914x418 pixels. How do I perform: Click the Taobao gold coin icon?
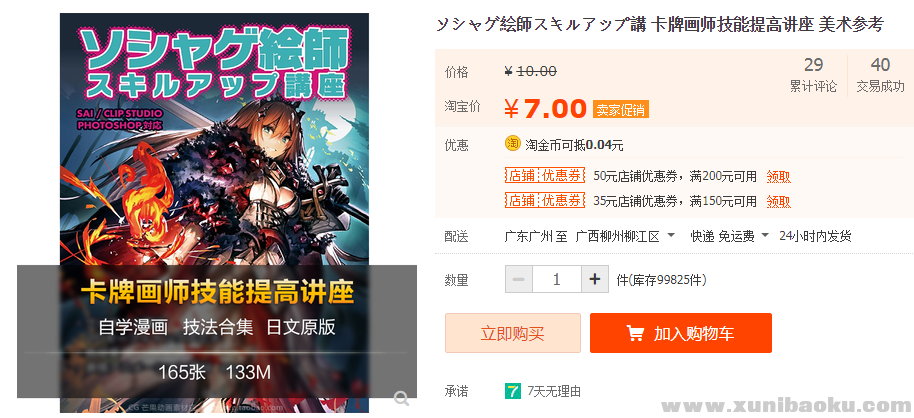(x=512, y=143)
